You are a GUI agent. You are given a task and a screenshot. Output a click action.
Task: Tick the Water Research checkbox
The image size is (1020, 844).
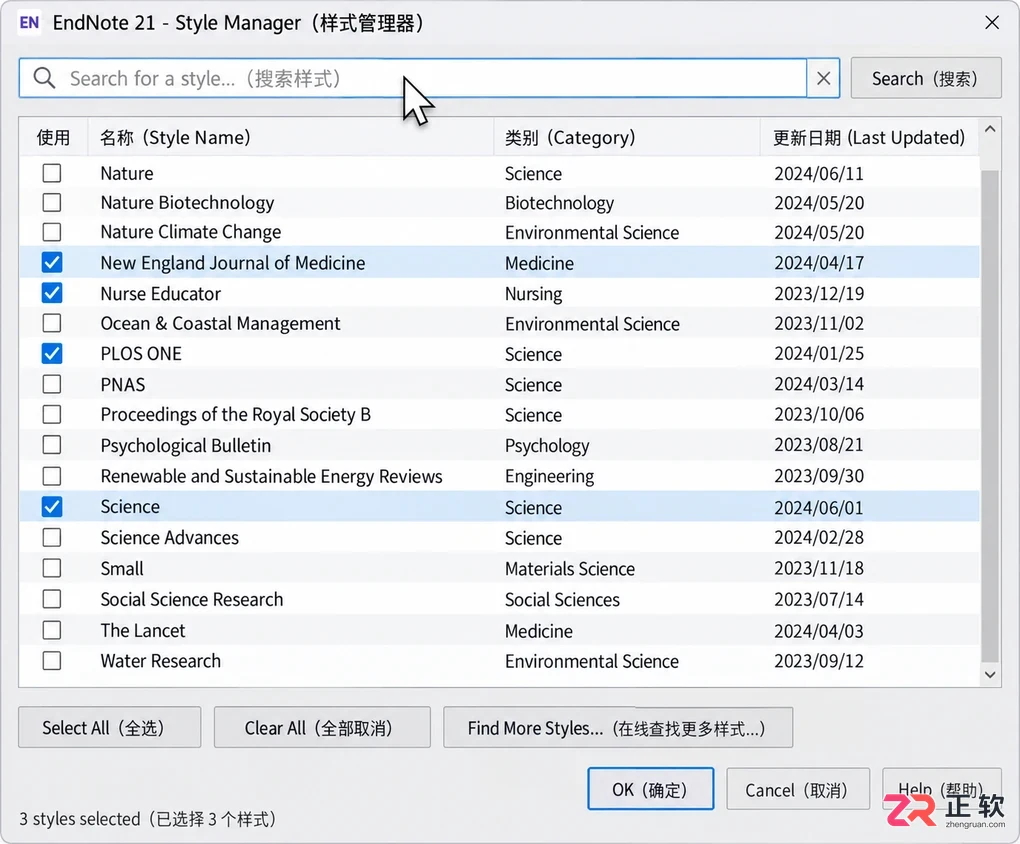tap(52, 660)
